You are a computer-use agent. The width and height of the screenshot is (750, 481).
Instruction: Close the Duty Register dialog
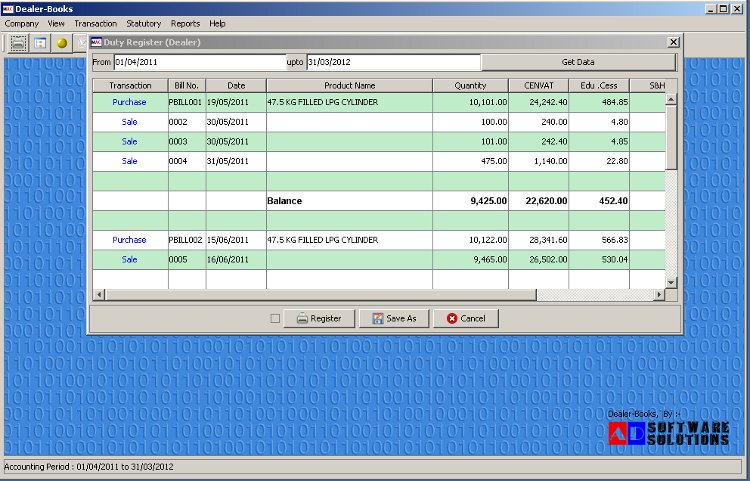click(x=673, y=43)
